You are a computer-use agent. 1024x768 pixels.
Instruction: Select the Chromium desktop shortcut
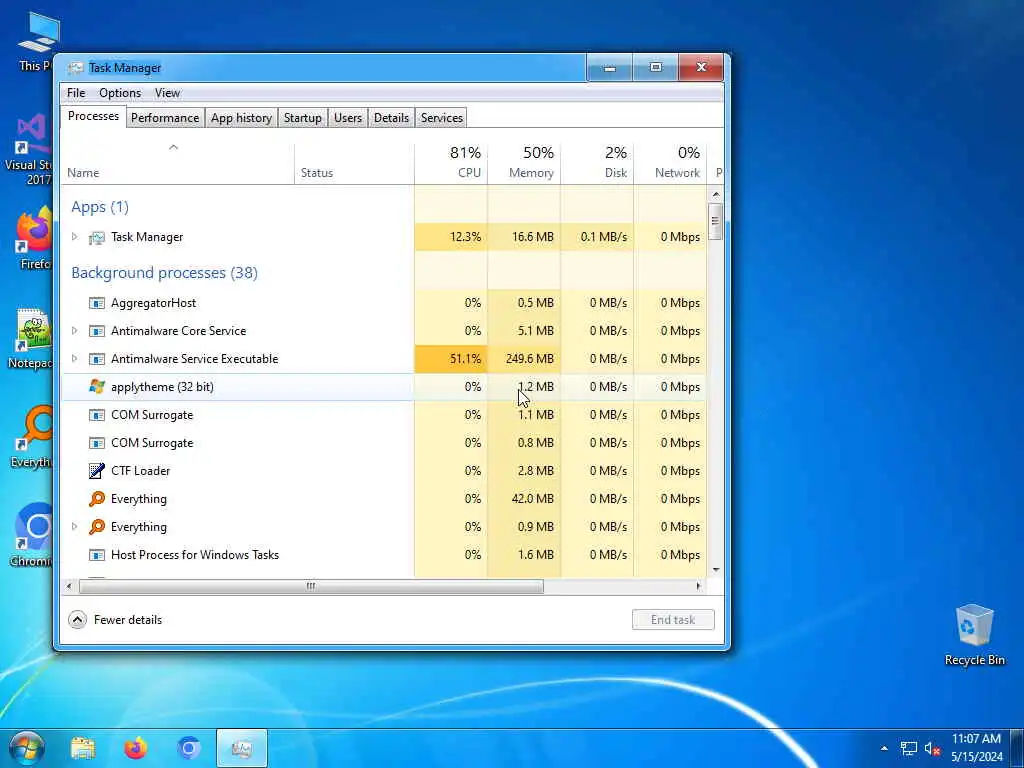[31, 536]
